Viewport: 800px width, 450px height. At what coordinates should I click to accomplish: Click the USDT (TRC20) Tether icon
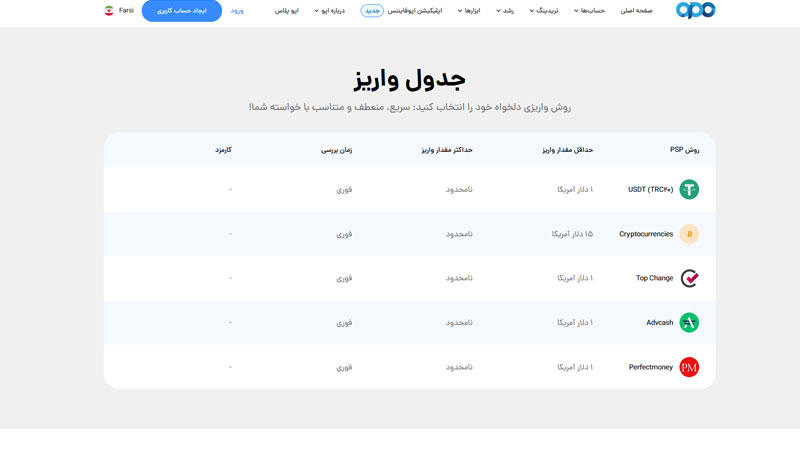coord(689,189)
